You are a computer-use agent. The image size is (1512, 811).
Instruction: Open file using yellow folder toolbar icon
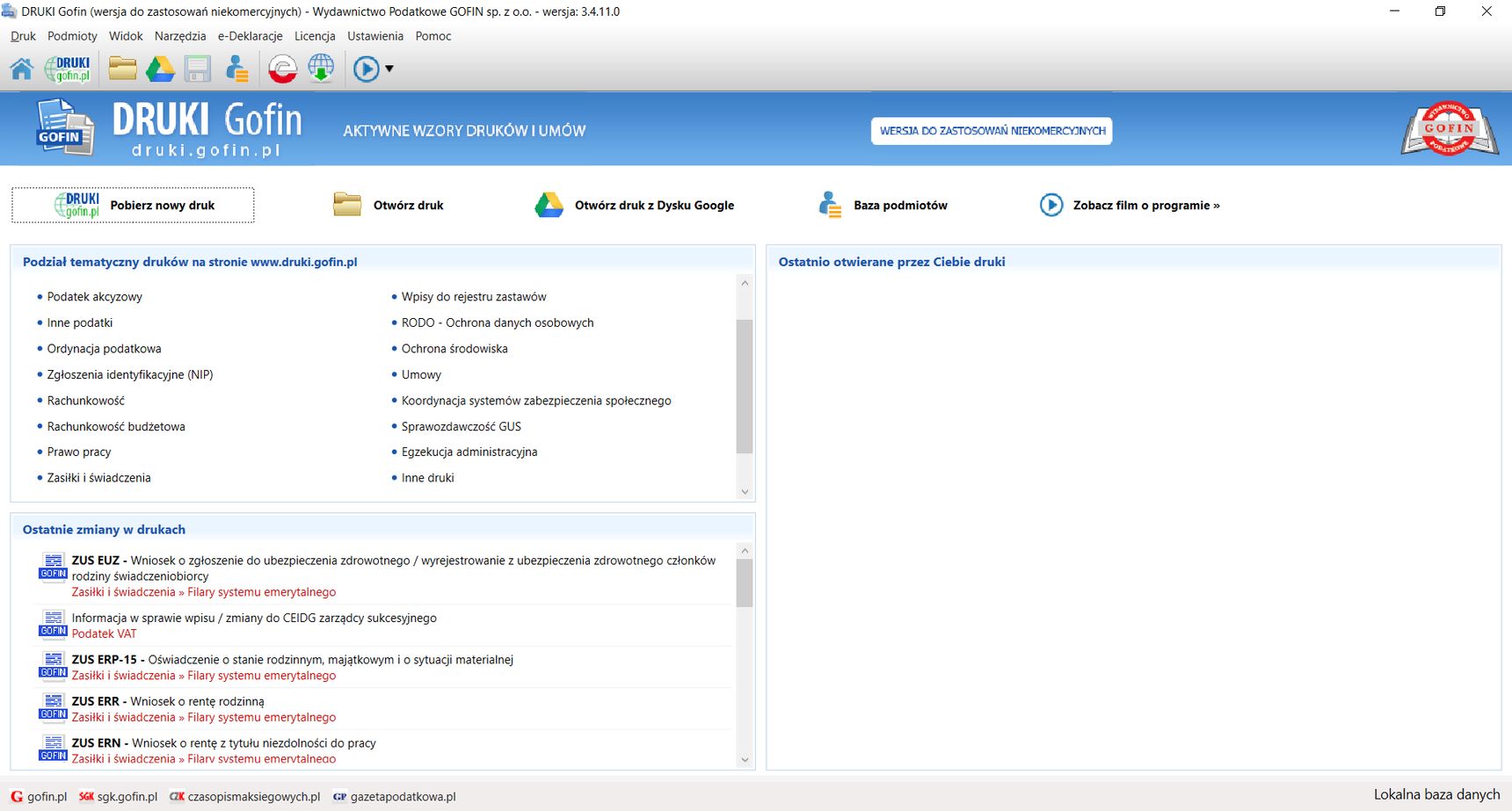[x=122, y=69]
